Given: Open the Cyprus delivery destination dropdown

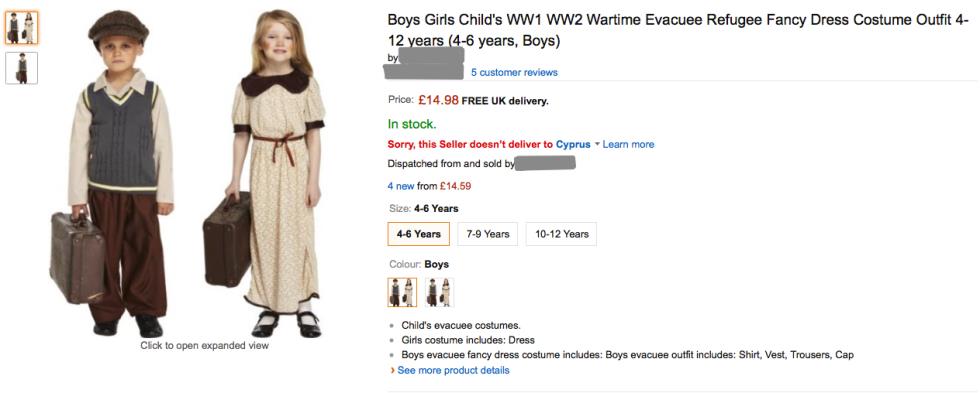Looking at the screenshot, I should tap(573, 144).
